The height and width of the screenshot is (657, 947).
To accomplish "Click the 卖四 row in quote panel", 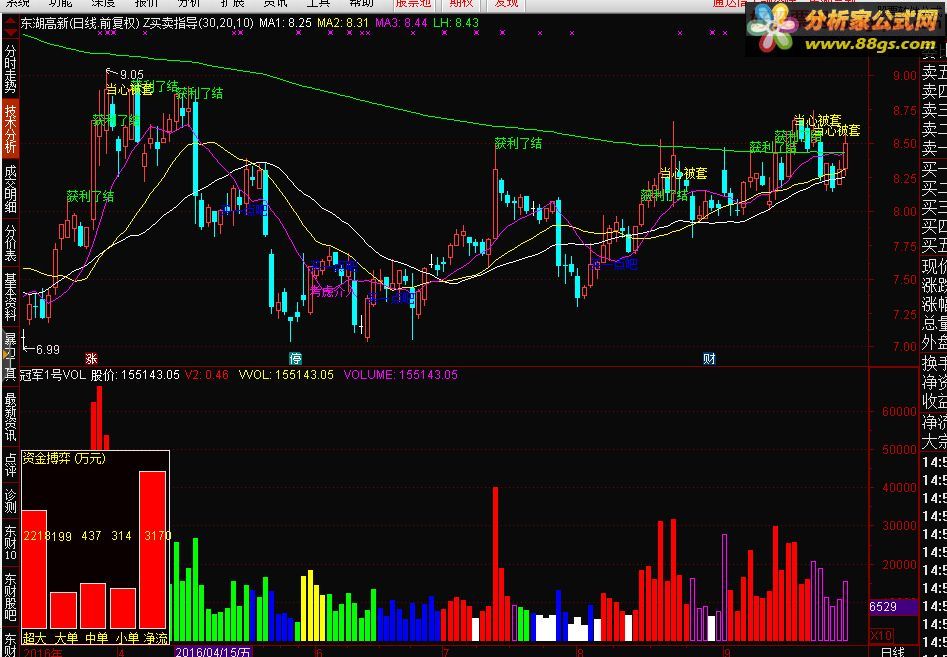I will [934, 92].
